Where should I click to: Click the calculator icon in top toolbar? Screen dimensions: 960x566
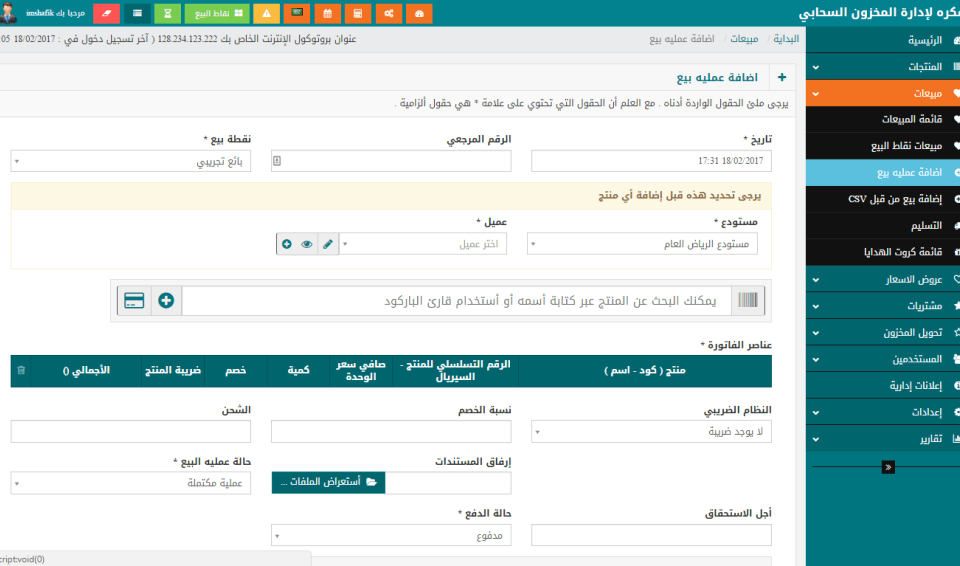point(357,13)
